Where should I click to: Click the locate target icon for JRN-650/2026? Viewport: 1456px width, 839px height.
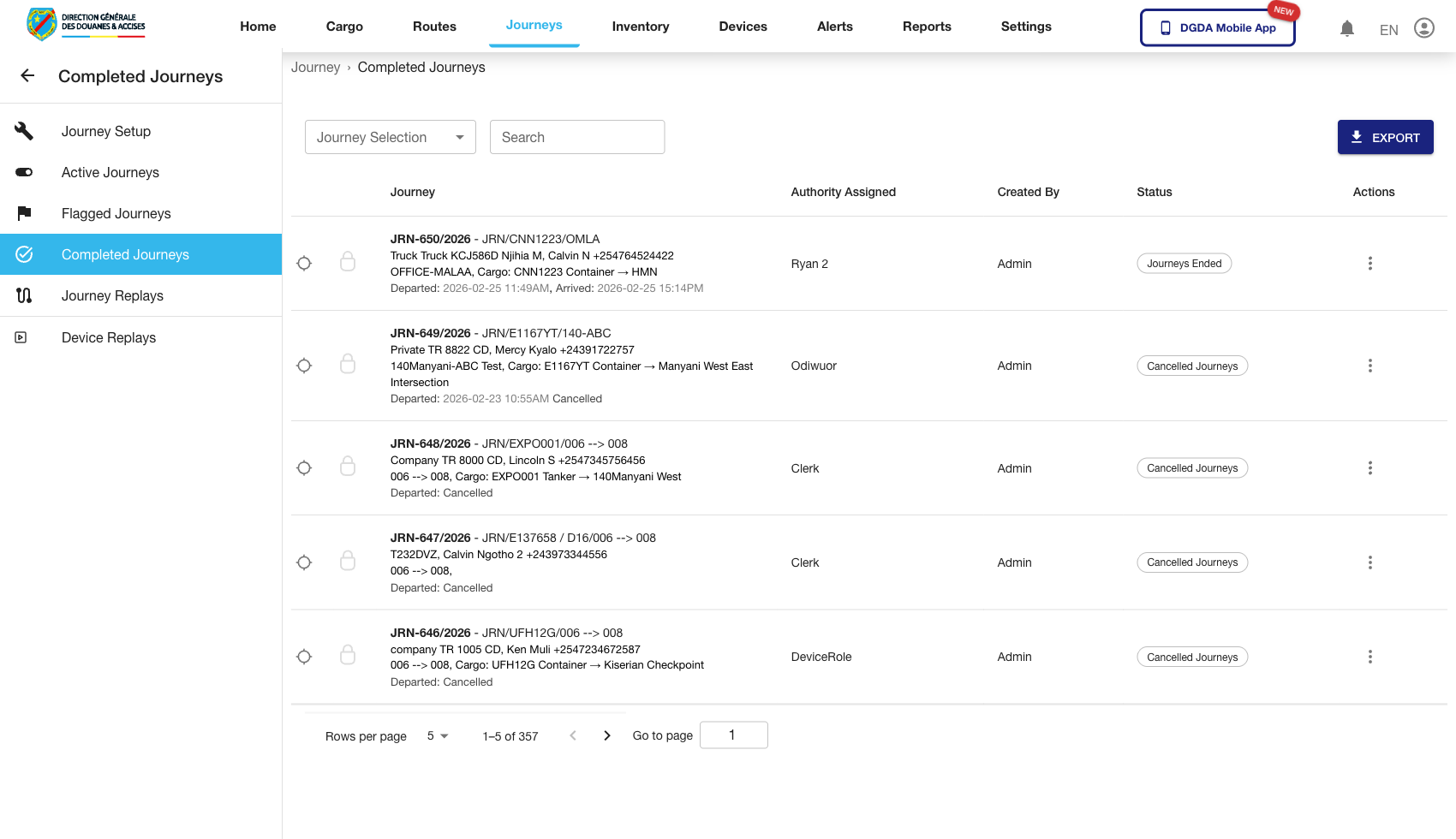pos(304,264)
